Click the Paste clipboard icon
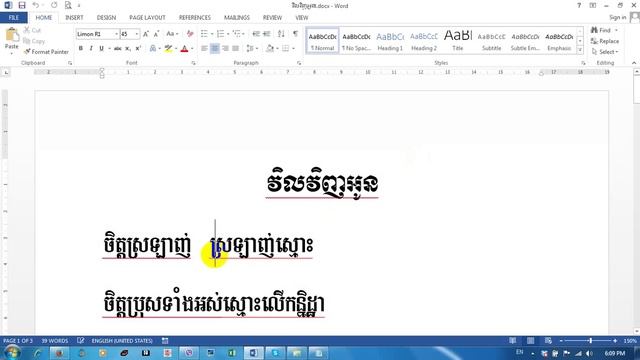The image size is (640, 360). click(x=12, y=35)
